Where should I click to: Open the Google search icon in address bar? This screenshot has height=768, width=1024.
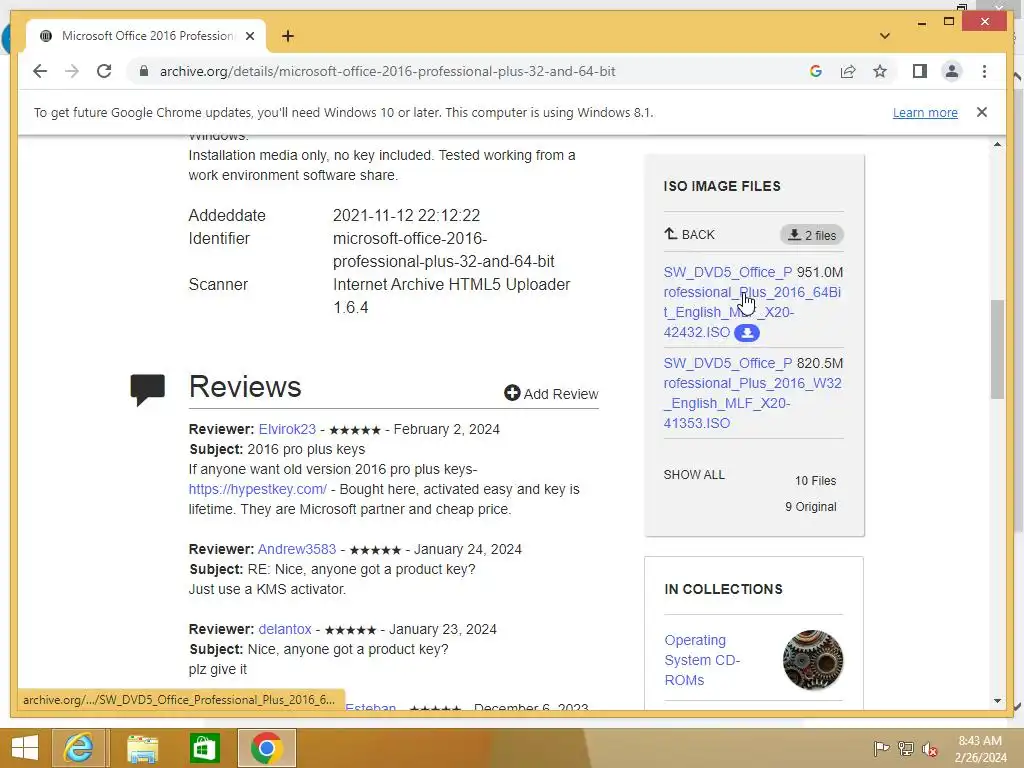tap(816, 71)
